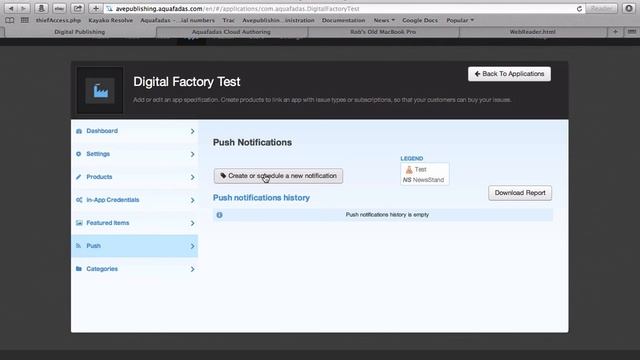Click 'Push notifications history is empty' message

tap(387, 215)
